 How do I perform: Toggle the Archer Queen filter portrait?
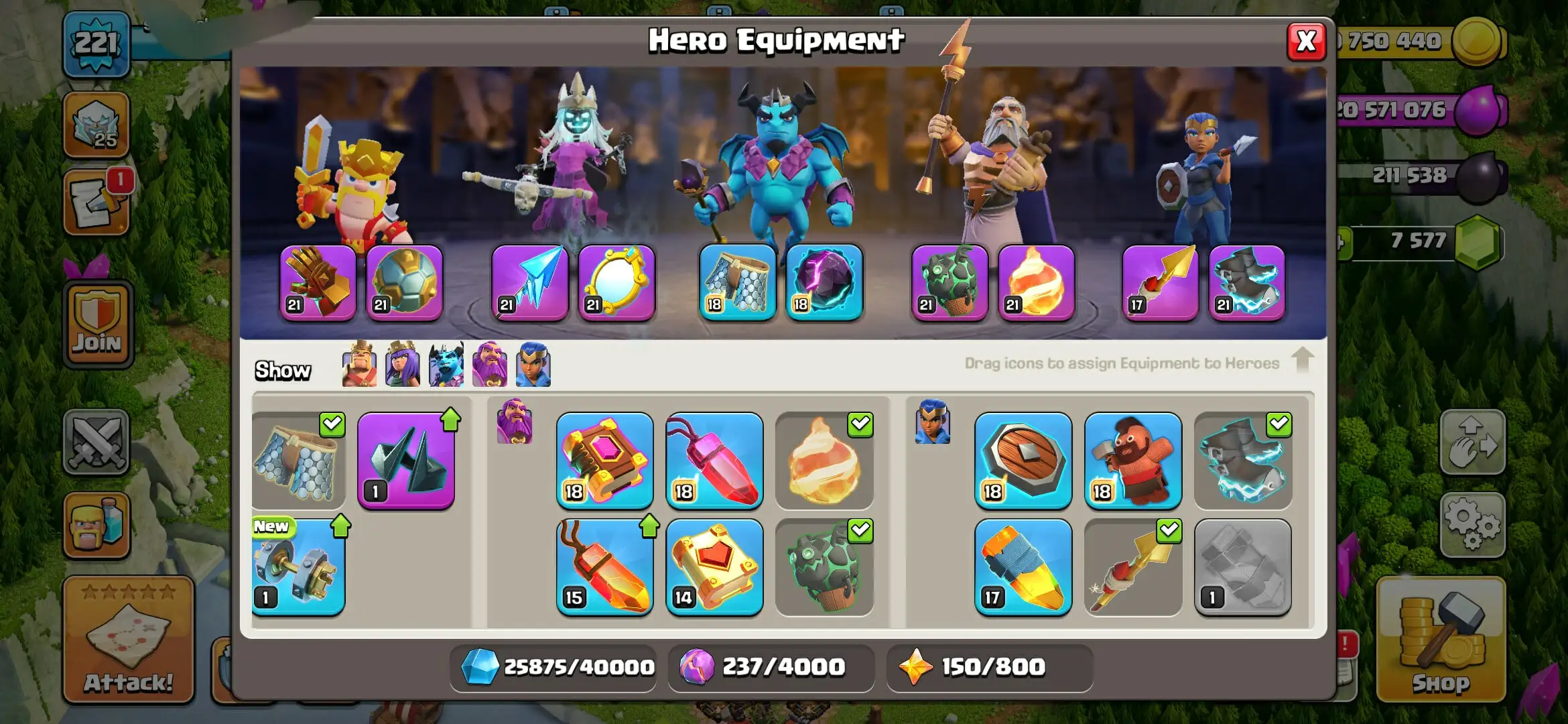coord(402,364)
